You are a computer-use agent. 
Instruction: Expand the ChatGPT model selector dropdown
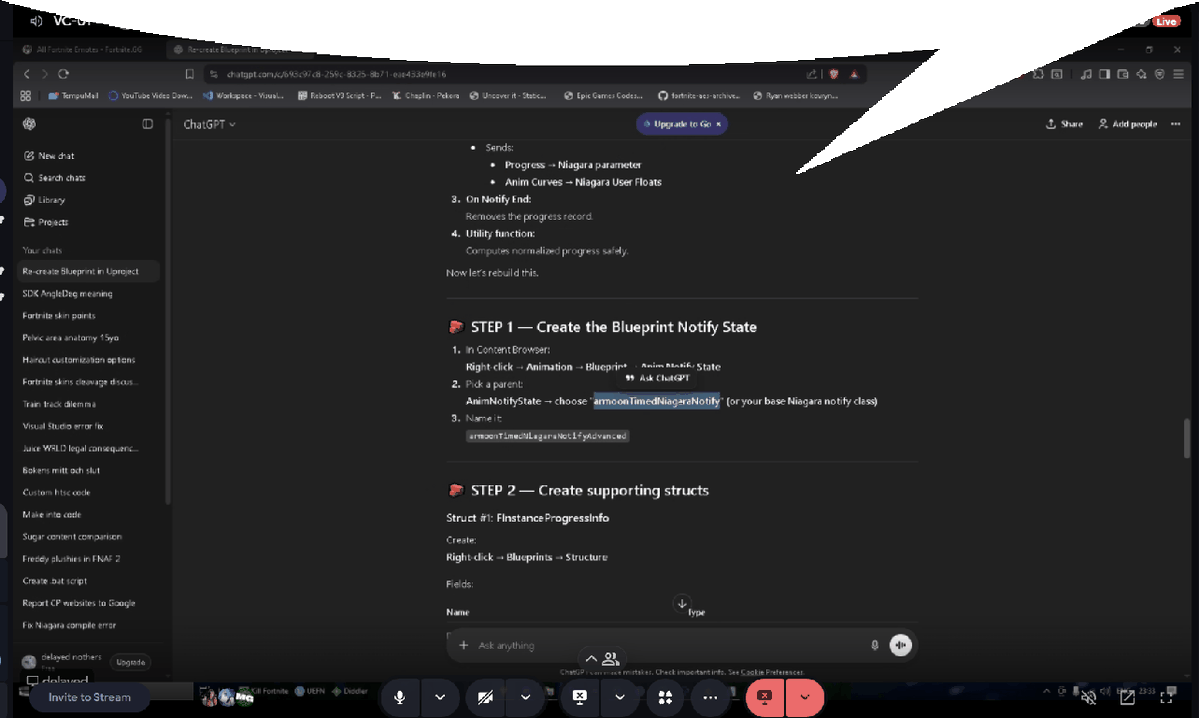(x=209, y=124)
